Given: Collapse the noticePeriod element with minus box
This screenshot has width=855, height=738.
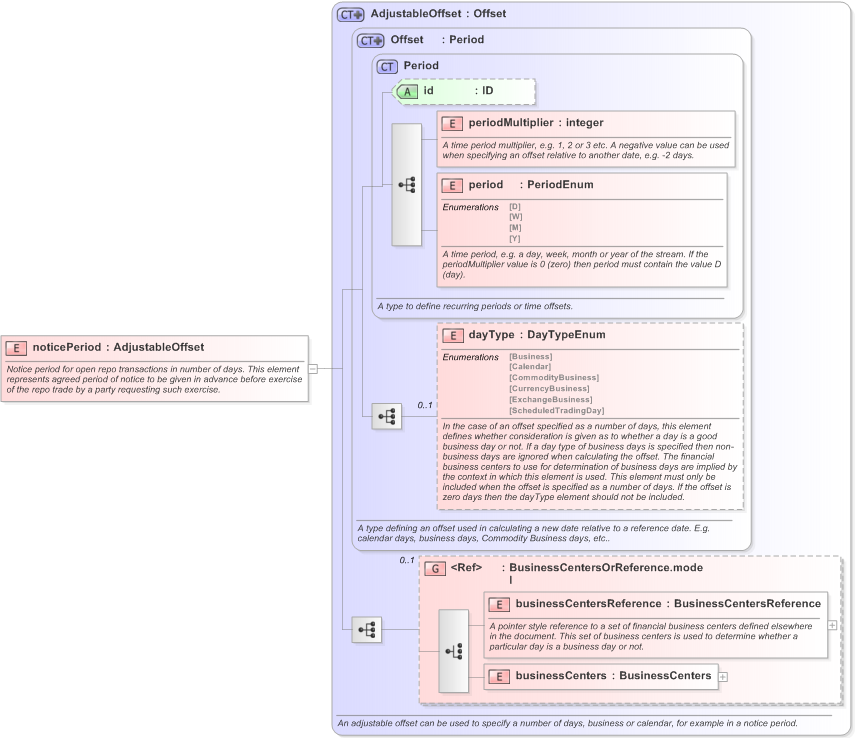Looking at the screenshot, I should tap(313, 369).
